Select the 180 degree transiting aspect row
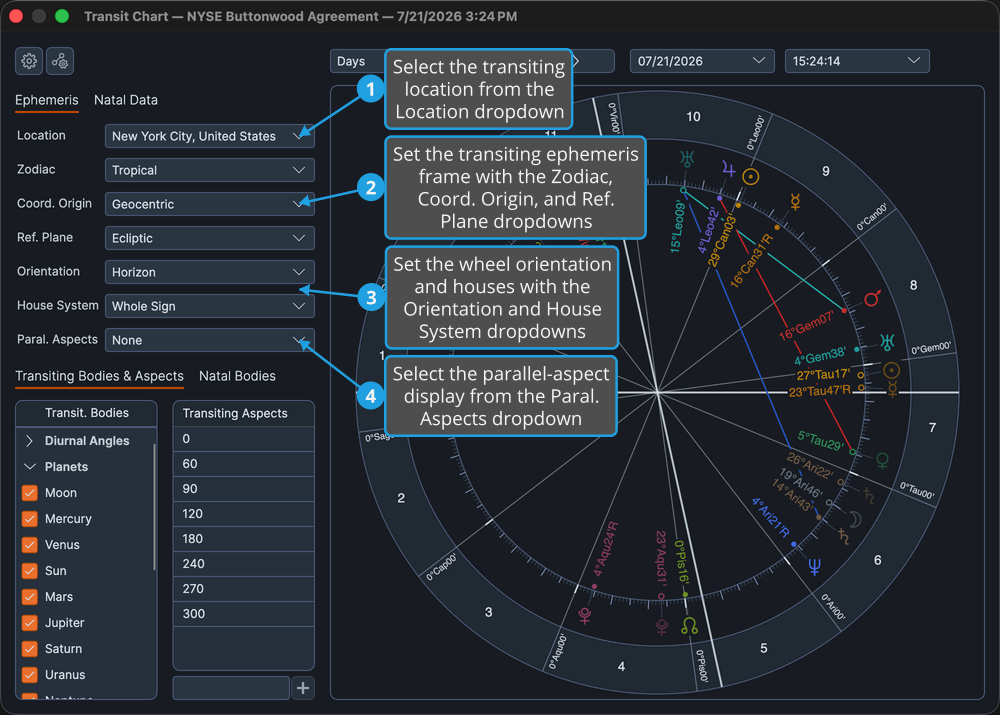The image size is (1000, 715). 244,539
